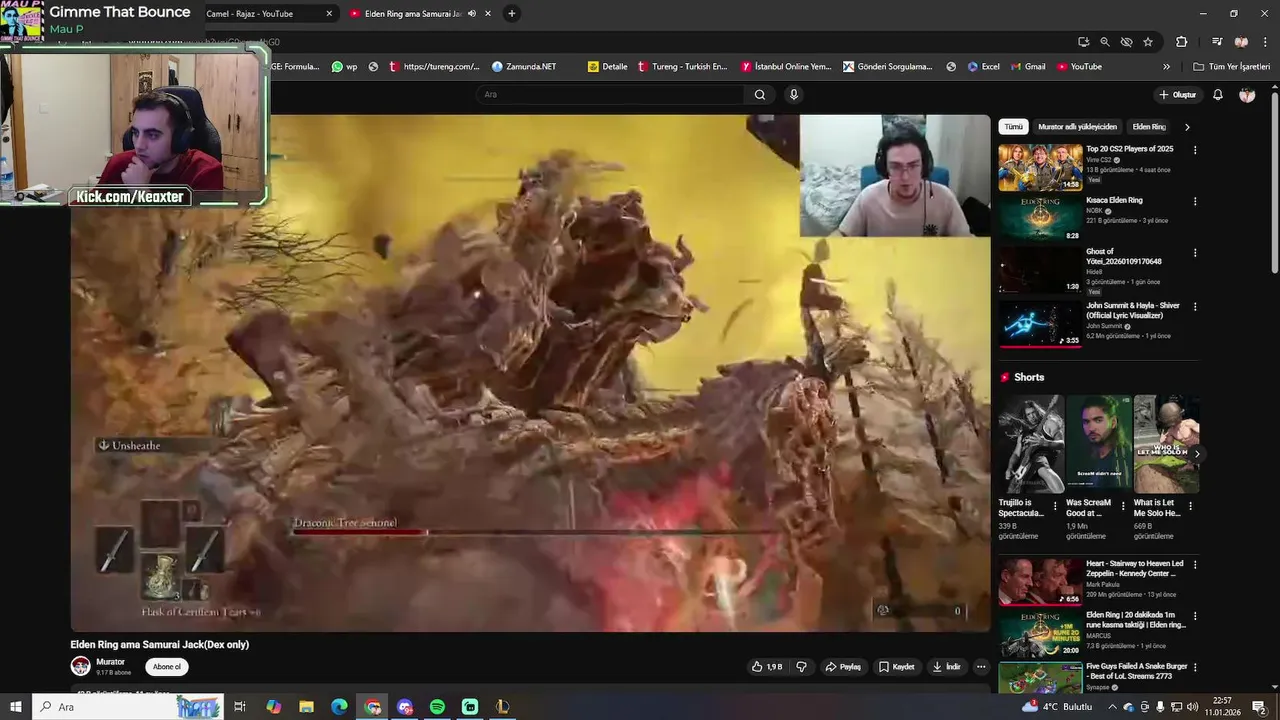This screenshot has height=720, width=1280.
Task: Open Discord from the taskbar
Action: tap(405, 707)
